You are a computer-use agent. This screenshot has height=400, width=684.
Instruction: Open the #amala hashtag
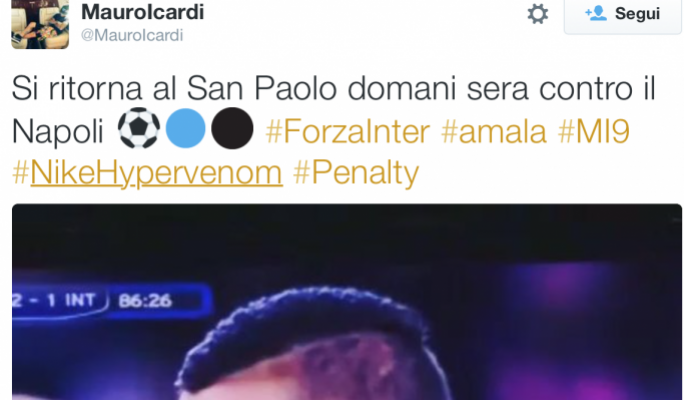click(x=494, y=131)
